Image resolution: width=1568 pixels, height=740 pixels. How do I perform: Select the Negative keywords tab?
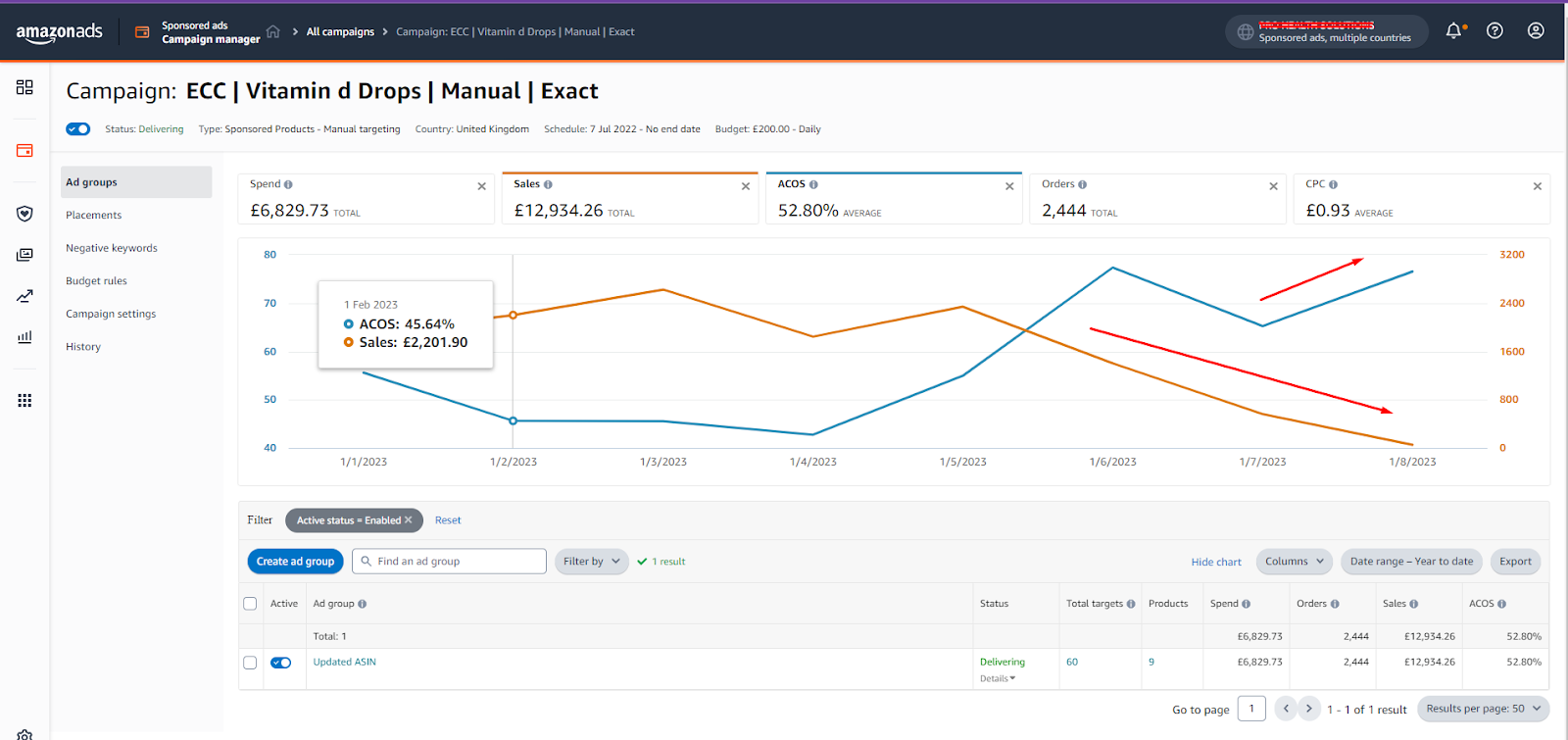(x=112, y=248)
